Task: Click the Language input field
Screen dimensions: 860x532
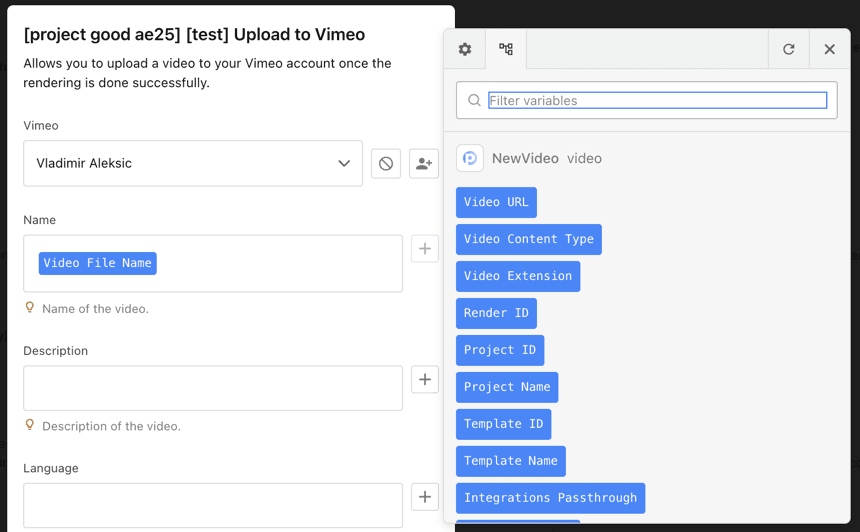Action: pos(213,506)
